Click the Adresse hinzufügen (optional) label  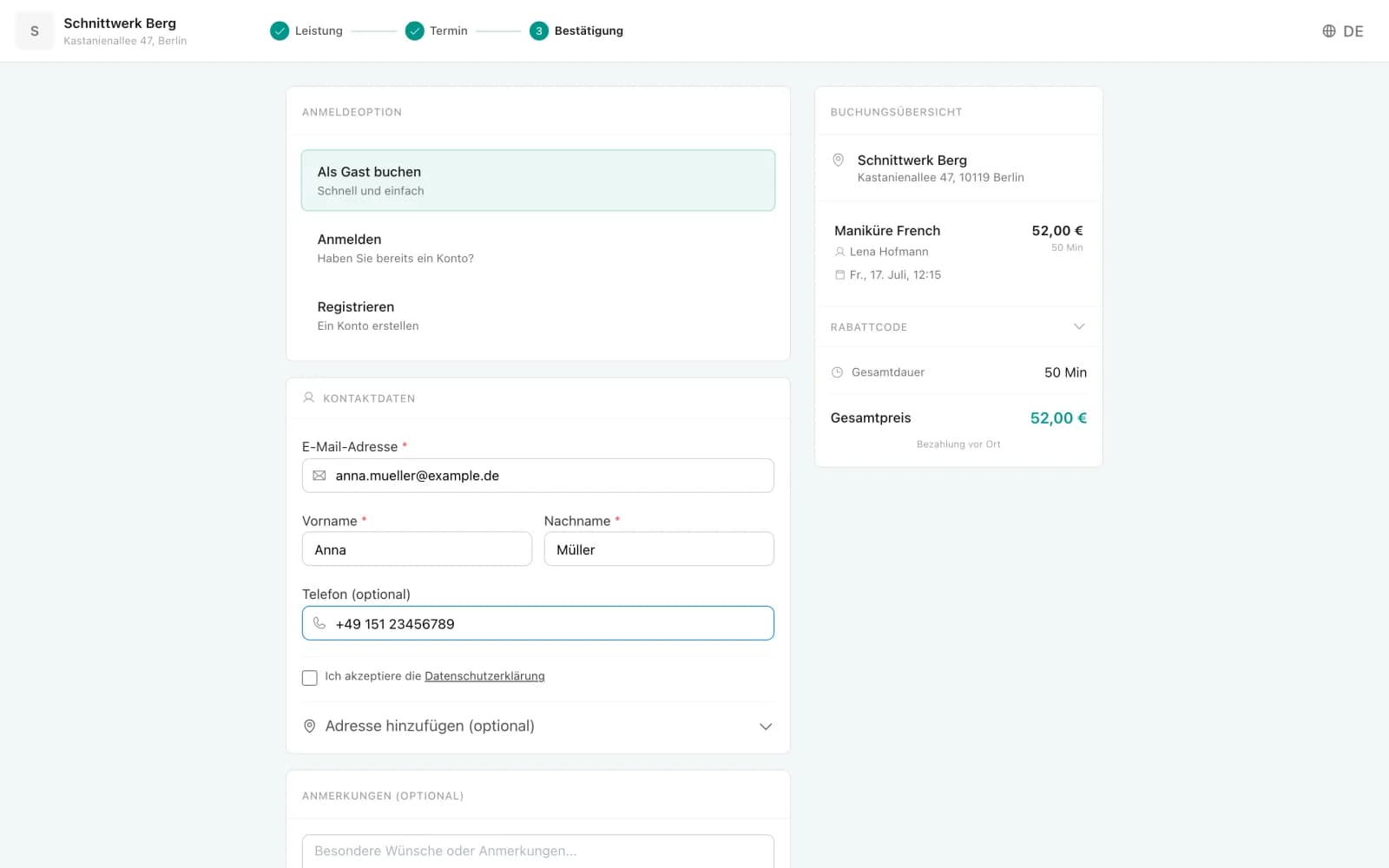[x=430, y=726]
